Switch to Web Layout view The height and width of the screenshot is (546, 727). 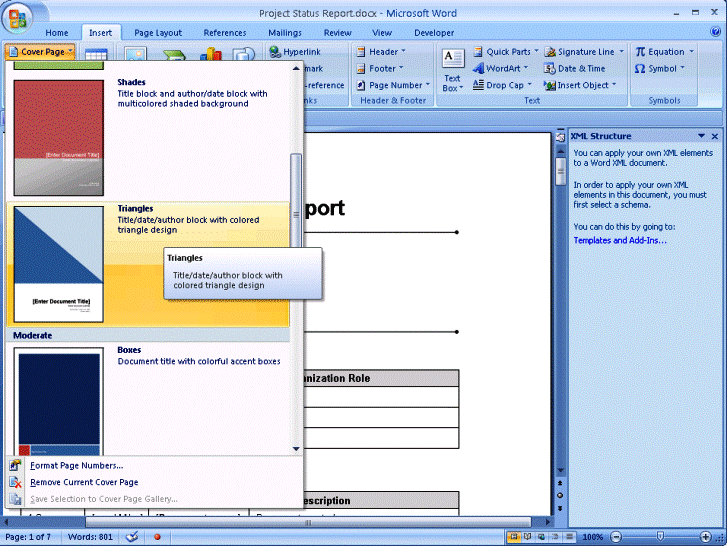point(541,537)
